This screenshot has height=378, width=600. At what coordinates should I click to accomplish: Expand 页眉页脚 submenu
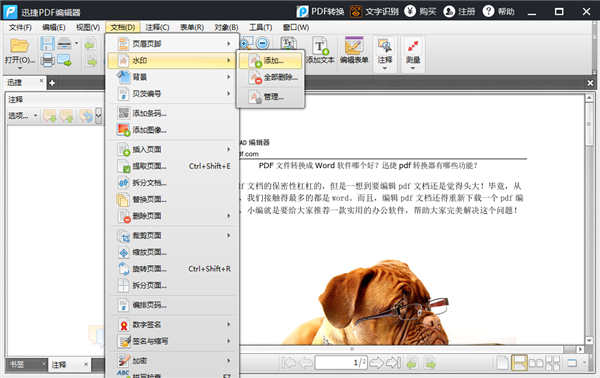[171, 44]
